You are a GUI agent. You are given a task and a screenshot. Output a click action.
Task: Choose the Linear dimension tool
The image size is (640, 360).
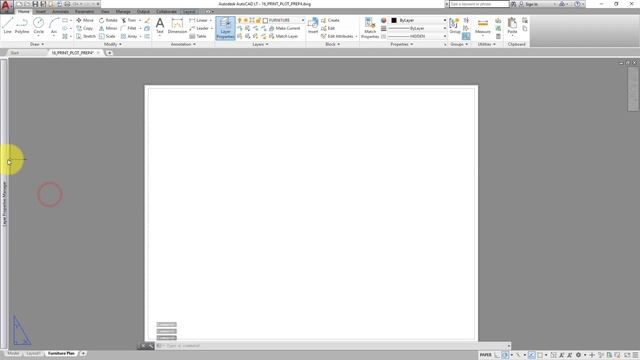[199, 20]
